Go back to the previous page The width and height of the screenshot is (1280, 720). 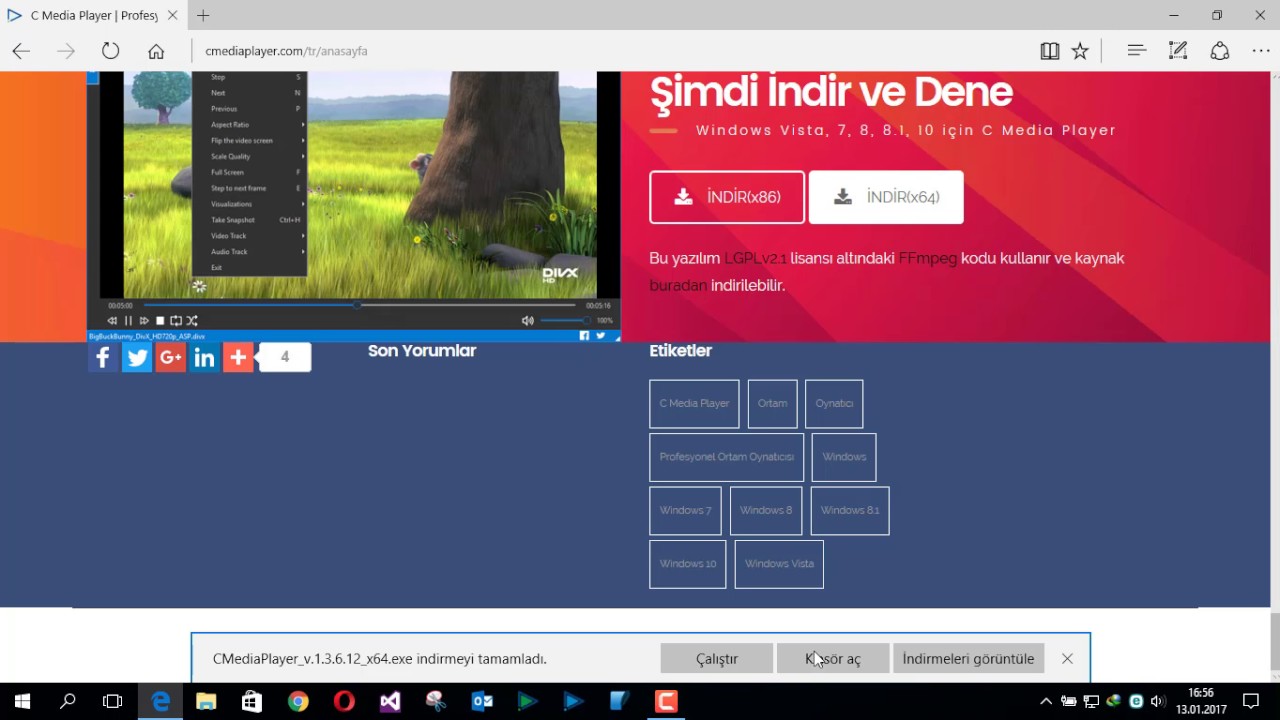(21, 51)
